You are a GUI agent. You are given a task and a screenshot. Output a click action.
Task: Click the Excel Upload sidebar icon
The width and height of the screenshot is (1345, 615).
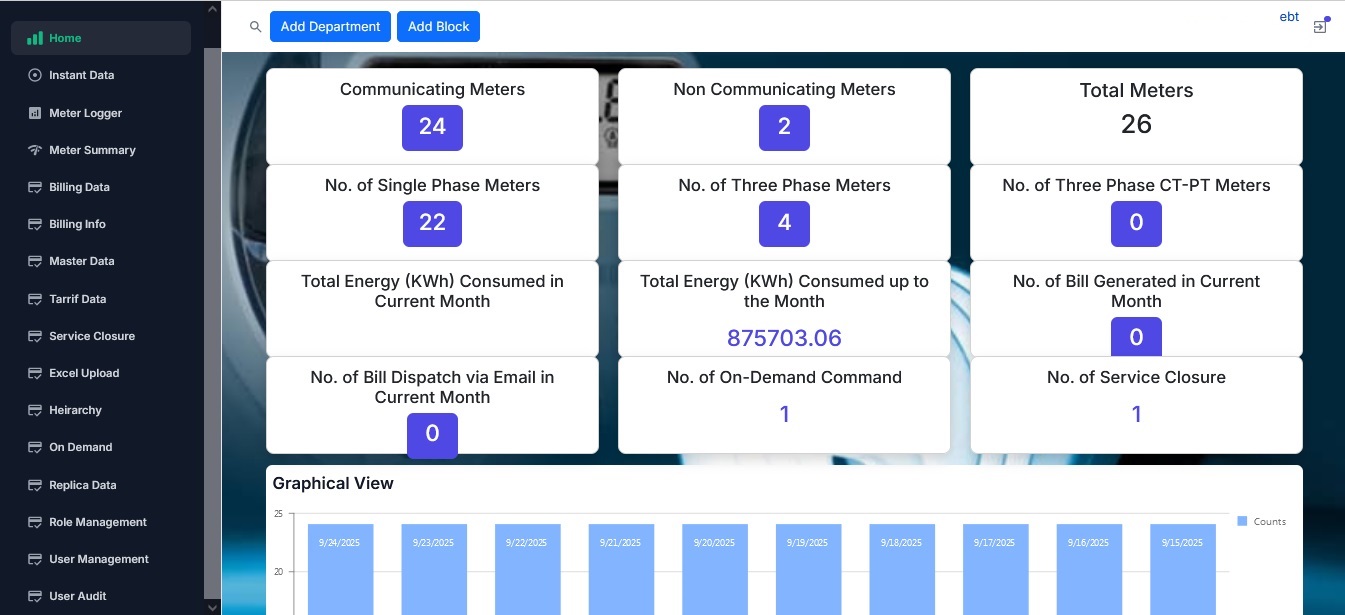[35, 373]
